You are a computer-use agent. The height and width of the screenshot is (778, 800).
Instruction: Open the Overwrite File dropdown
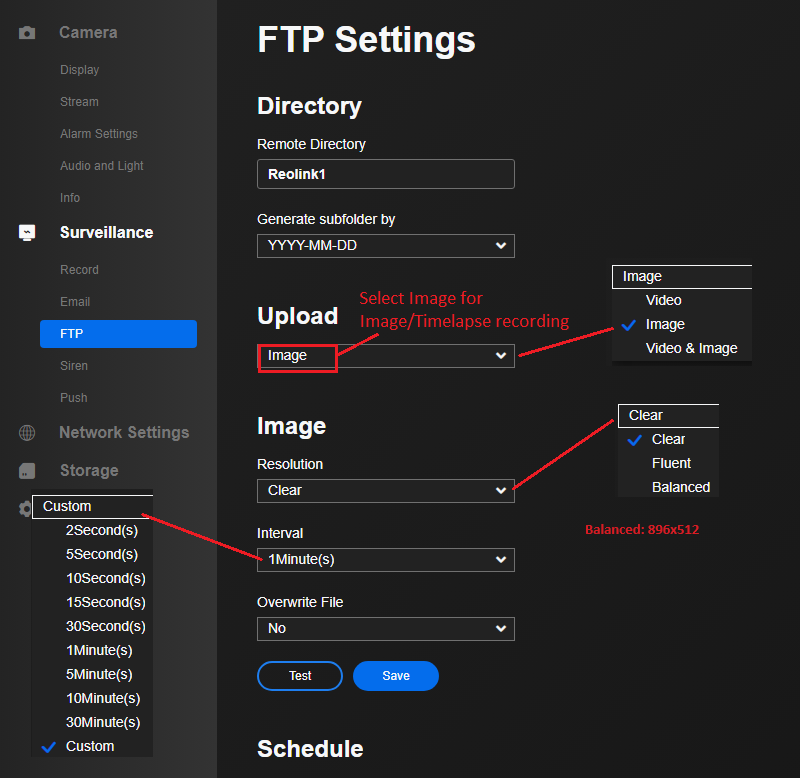(385, 629)
